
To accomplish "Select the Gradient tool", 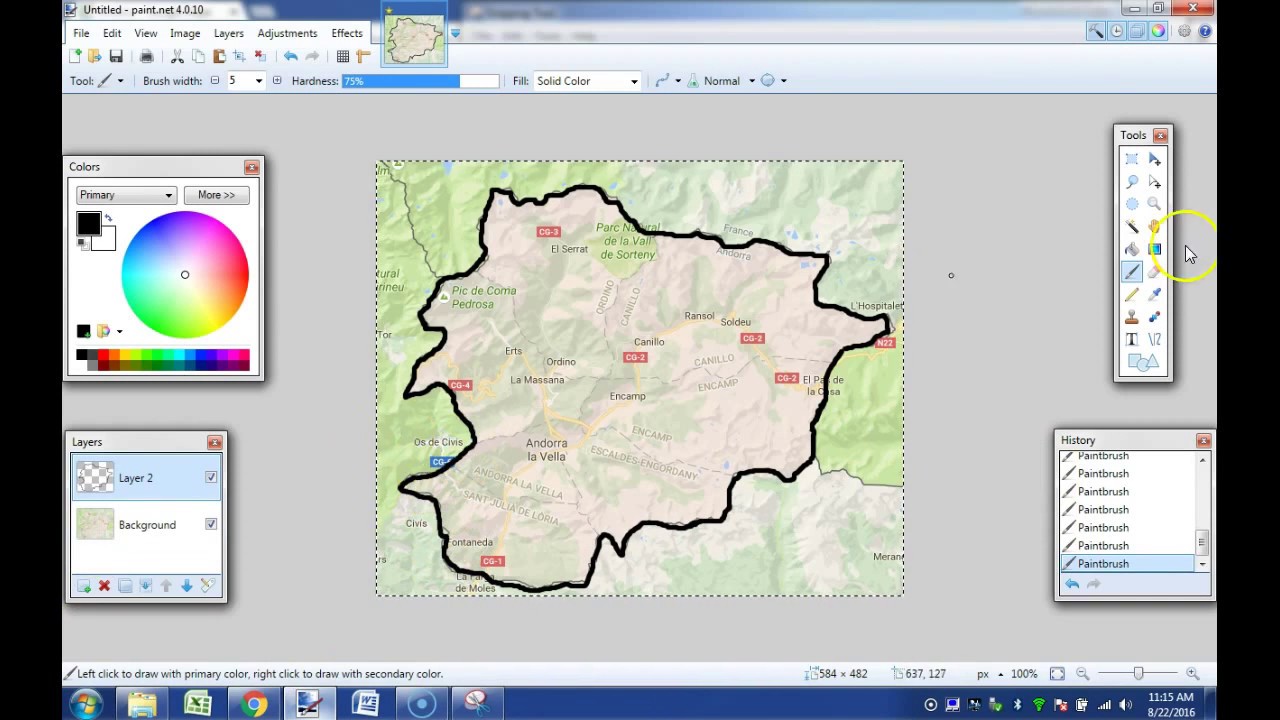I will 1155,249.
